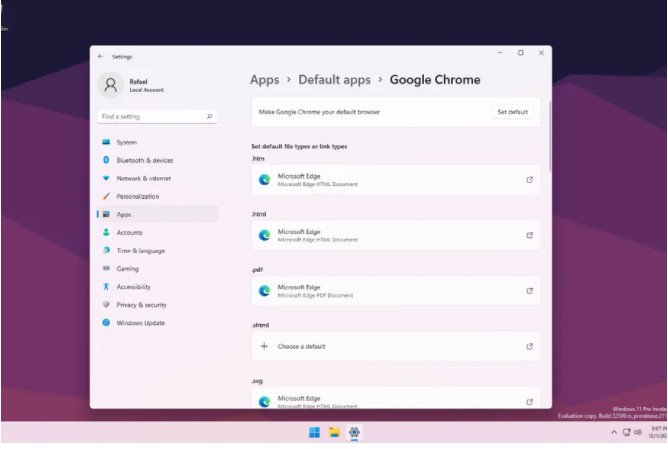The image size is (668, 449).
Task: Open File Explorer from taskbar
Action: click(x=334, y=432)
